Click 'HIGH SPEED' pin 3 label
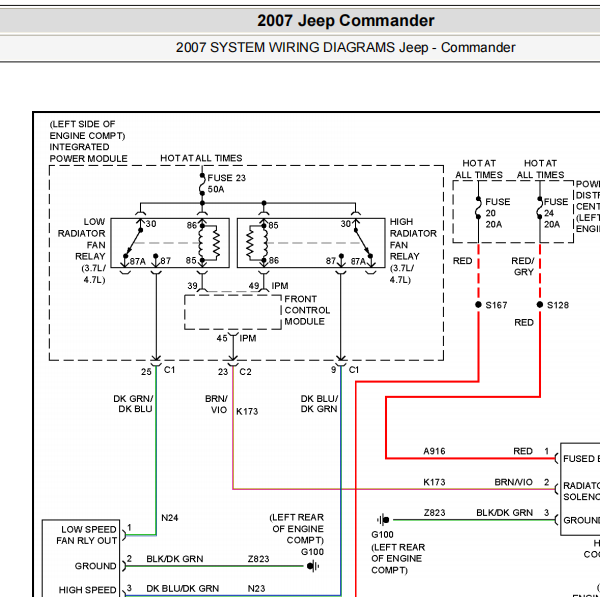 pos(87,590)
